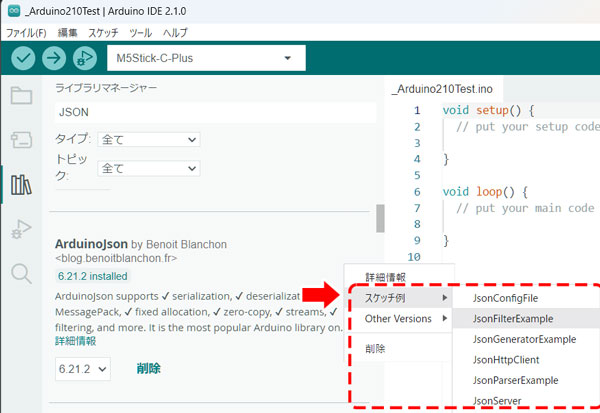
Task: Click the blog.benoitblanchon.fr text
Action: coord(116,258)
